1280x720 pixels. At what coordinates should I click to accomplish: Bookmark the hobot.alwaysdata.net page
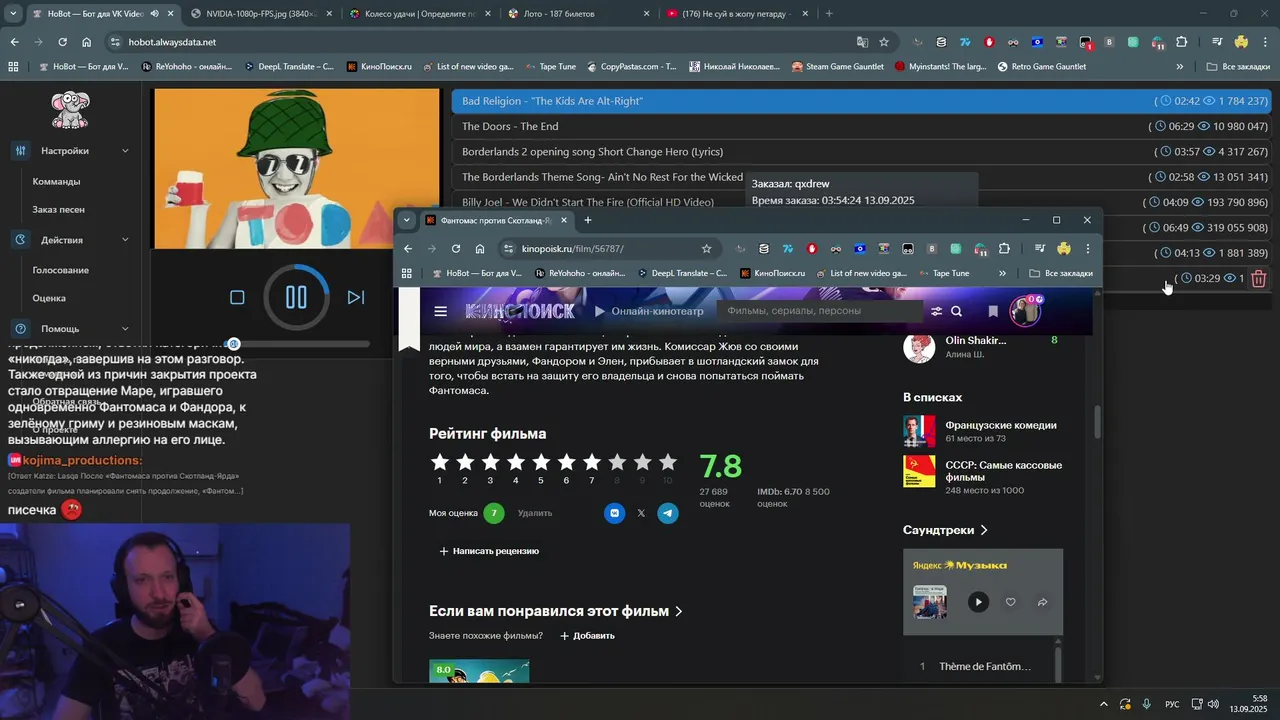point(884,42)
